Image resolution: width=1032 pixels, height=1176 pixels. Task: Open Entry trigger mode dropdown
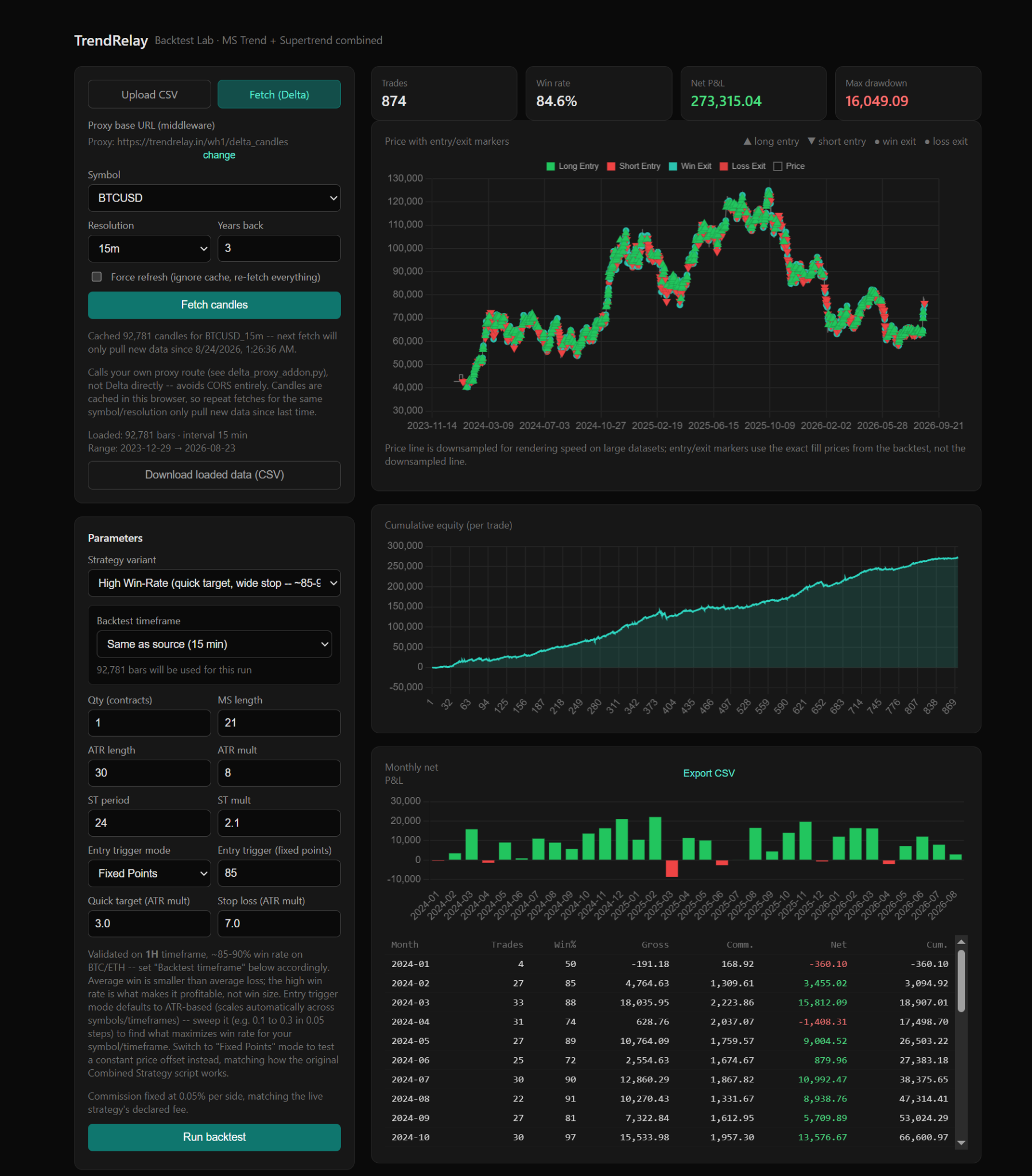150,873
